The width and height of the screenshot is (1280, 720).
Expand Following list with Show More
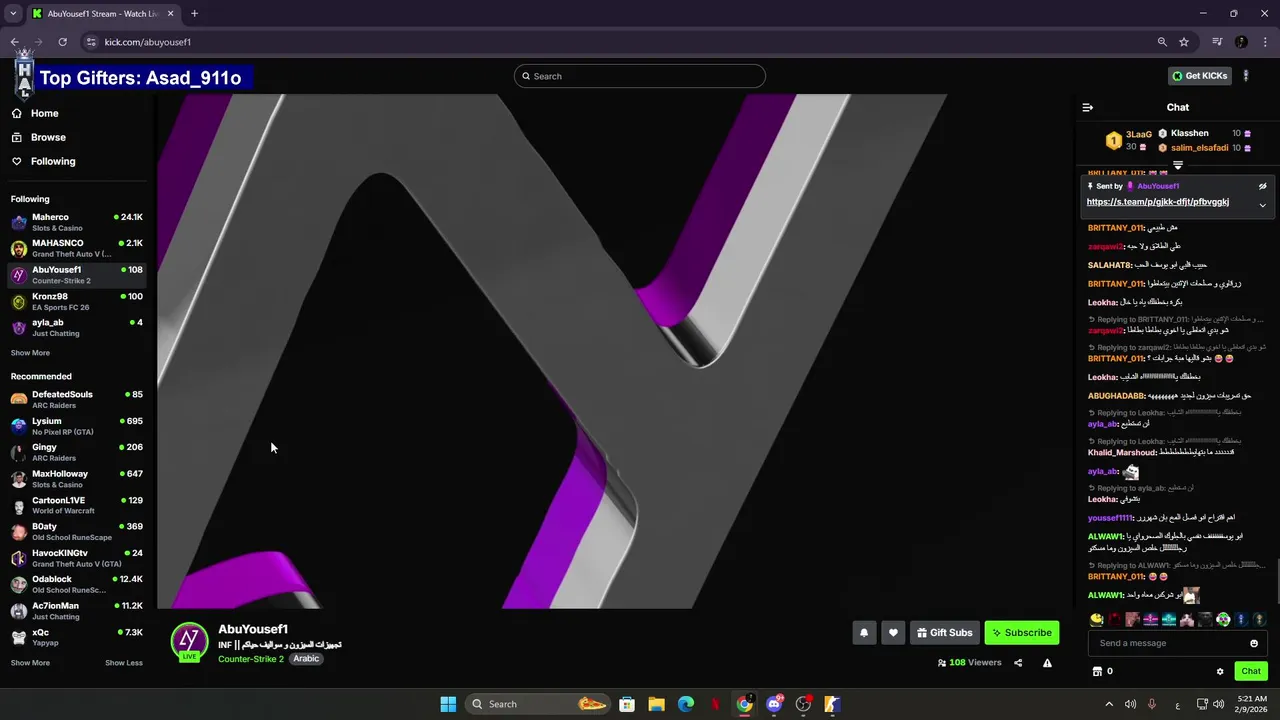pos(30,353)
